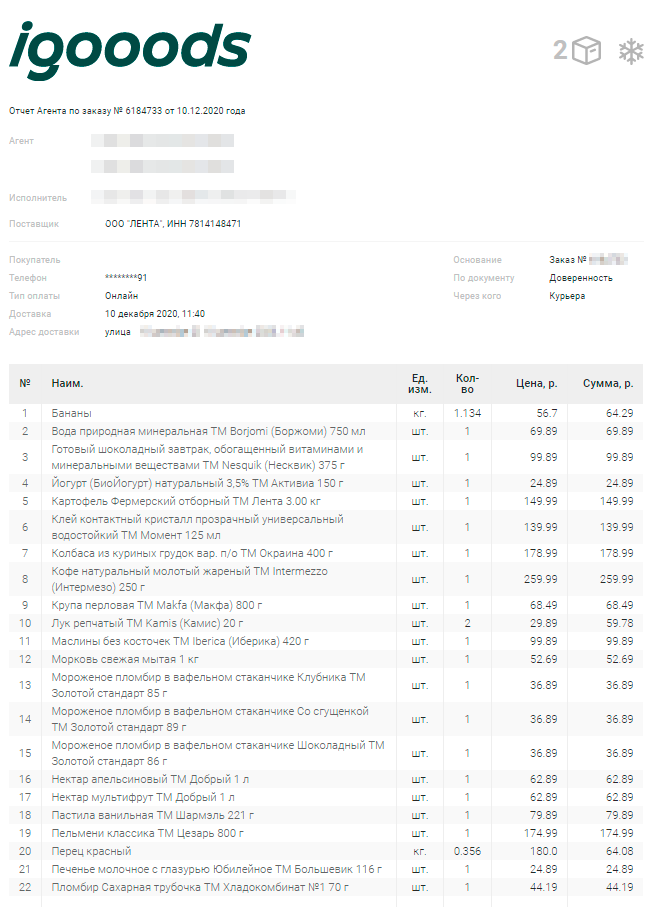Click the snowflake frozen icon

point(631,51)
